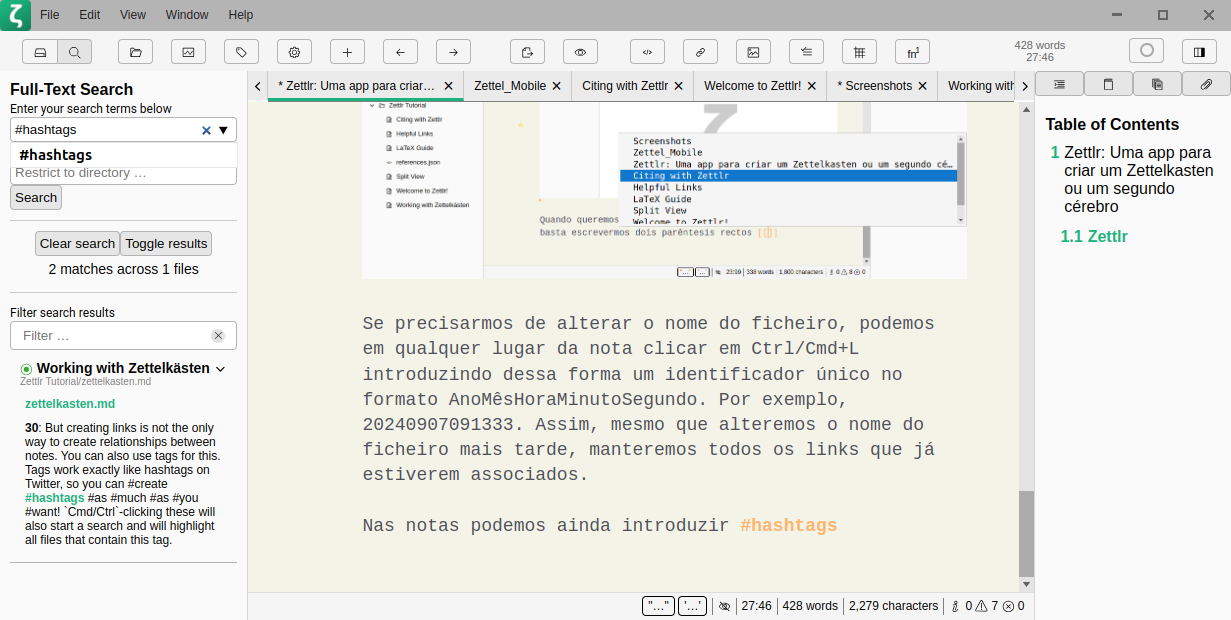The height and width of the screenshot is (620, 1231).
Task: Clear the filter field with X
Action: (x=218, y=336)
